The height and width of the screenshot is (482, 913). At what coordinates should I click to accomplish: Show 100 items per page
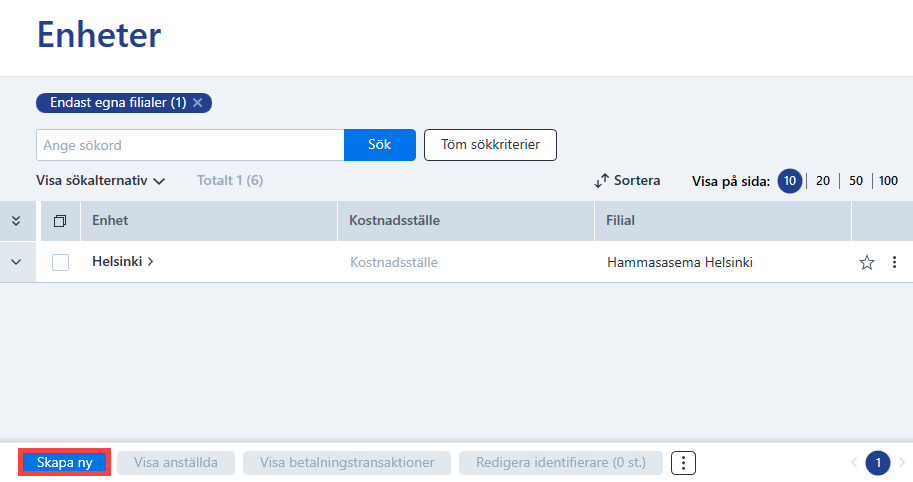pos(888,180)
